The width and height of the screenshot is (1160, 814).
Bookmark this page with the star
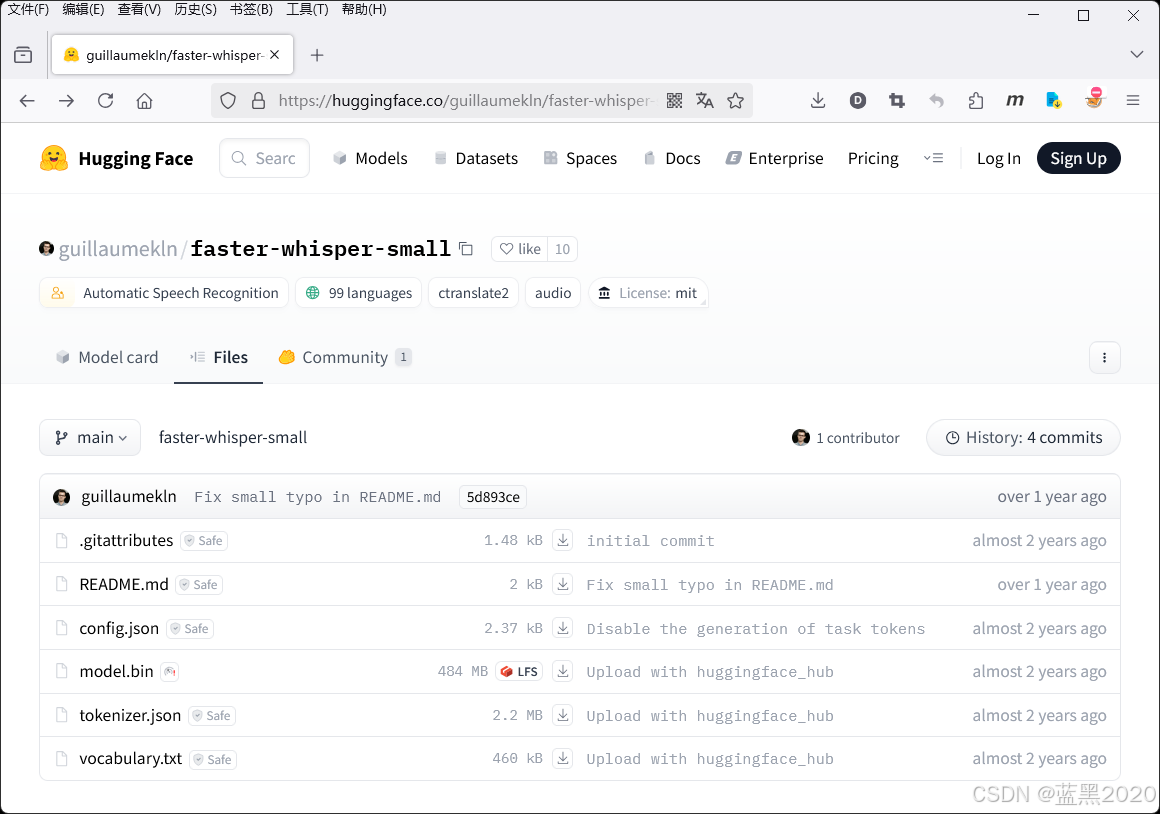[x=735, y=101]
